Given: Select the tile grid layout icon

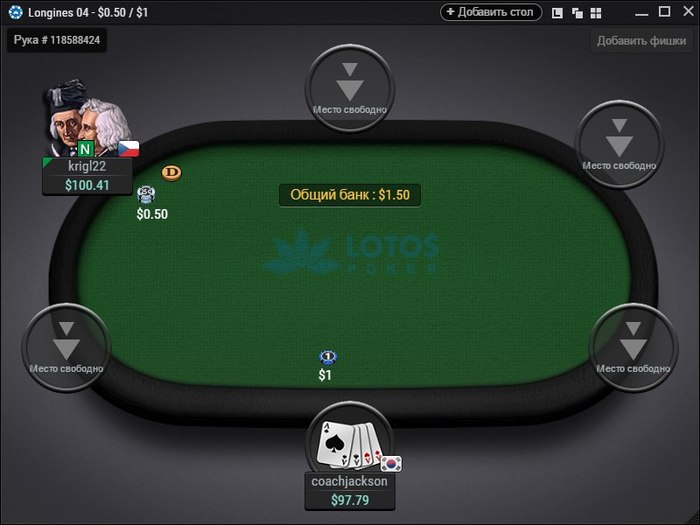Looking at the screenshot, I should point(596,13).
